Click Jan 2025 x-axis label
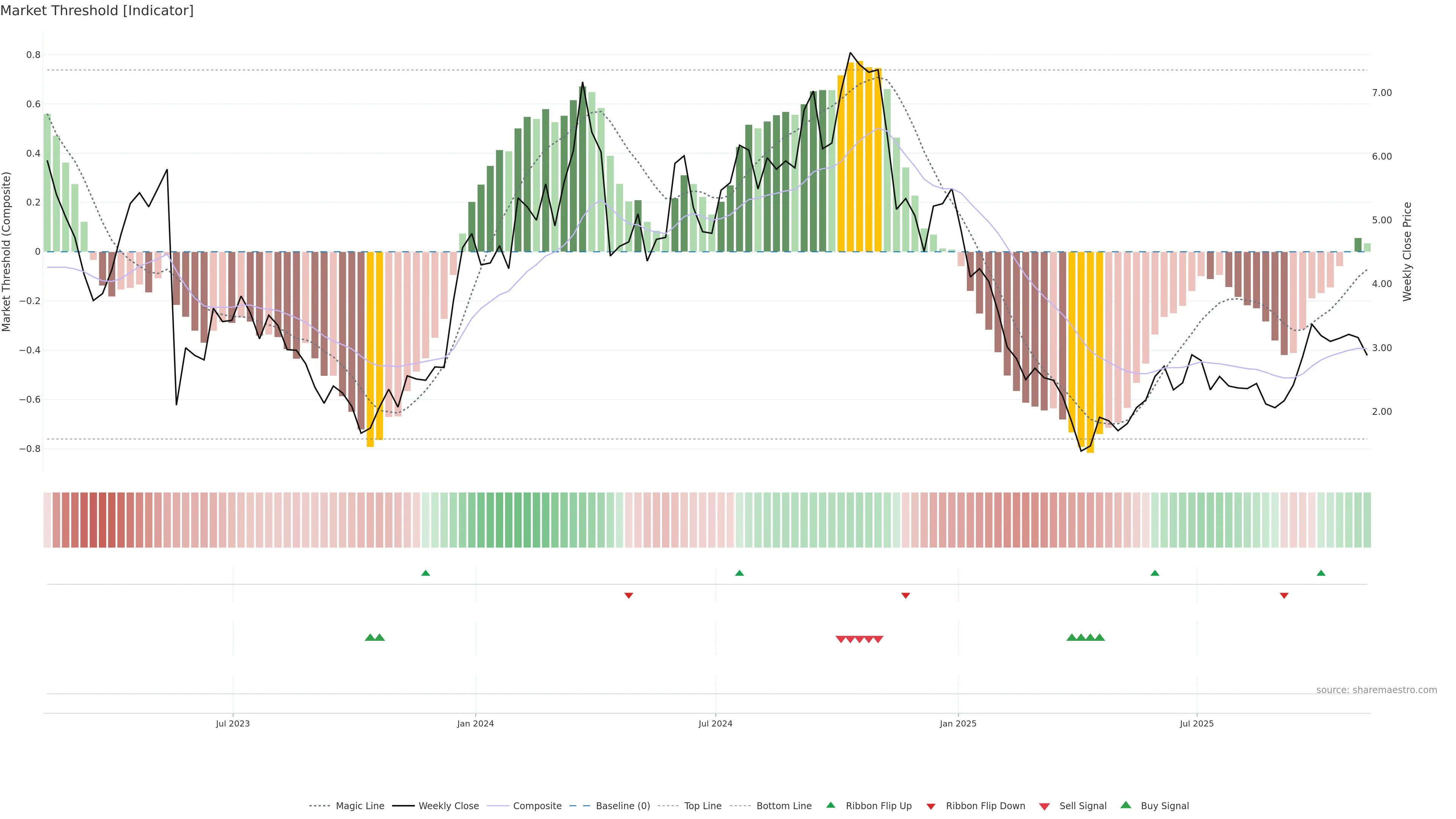Viewport: 1456px width, 819px height. [x=958, y=723]
